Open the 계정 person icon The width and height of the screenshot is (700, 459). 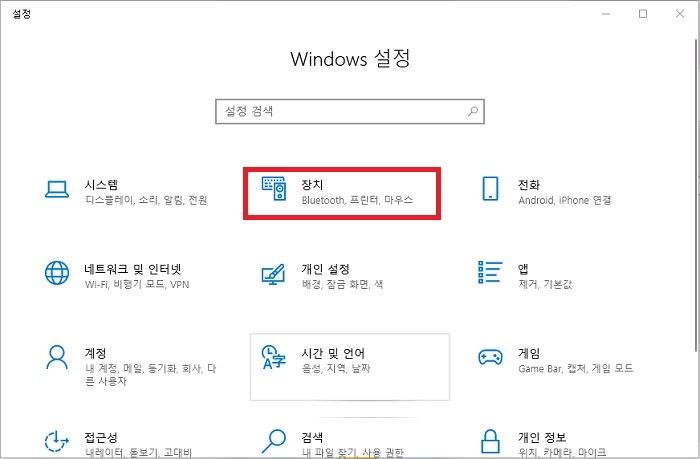pos(57,357)
